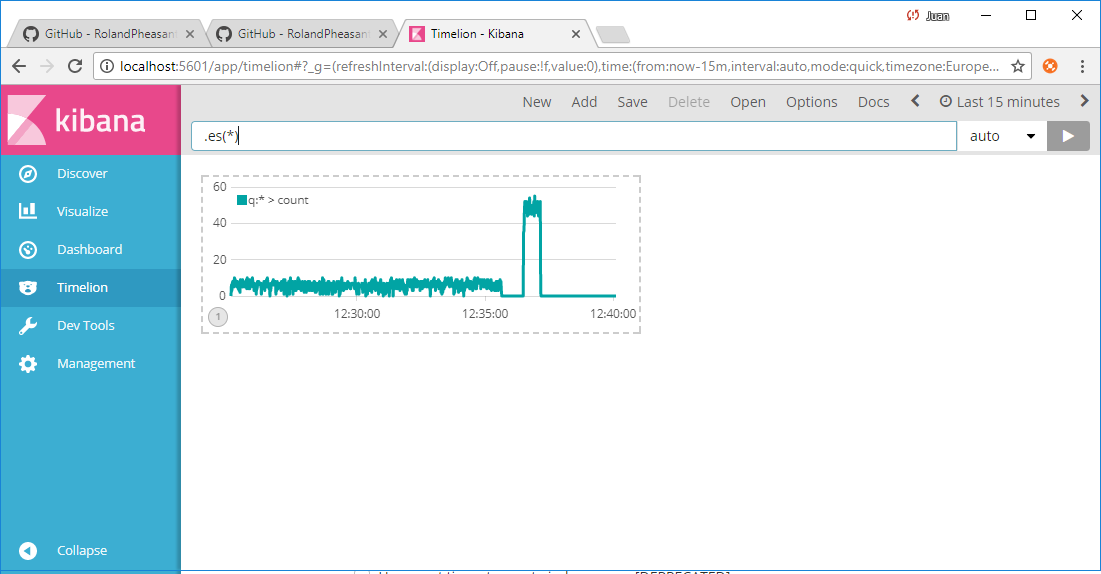This screenshot has height=574, width=1101.
Task: Click the Visualize bar chart icon
Action: pos(28,211)
